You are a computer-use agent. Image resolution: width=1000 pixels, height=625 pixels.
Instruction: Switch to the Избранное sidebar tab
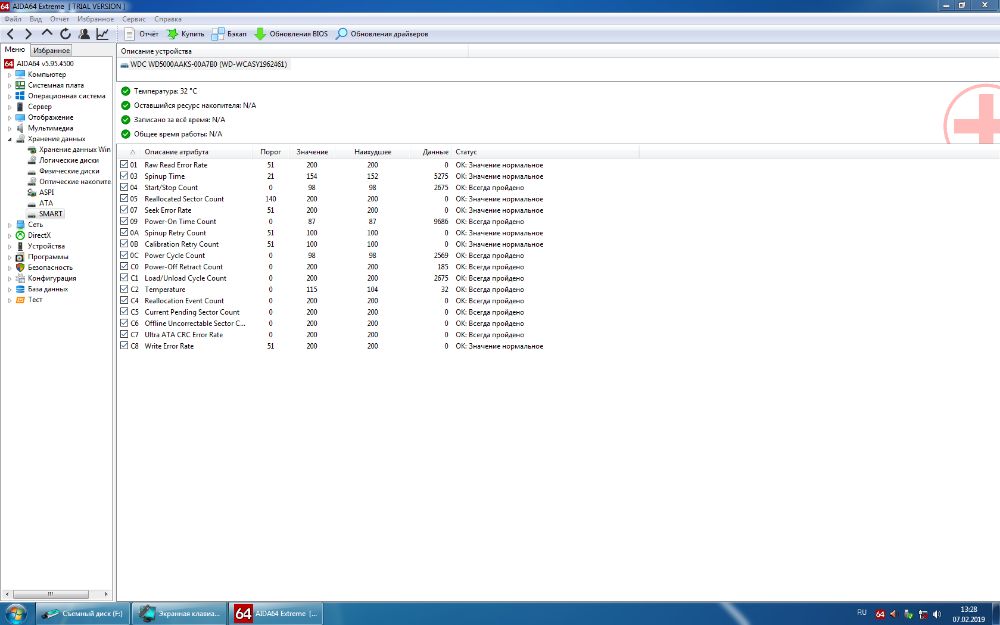point(51,50)
